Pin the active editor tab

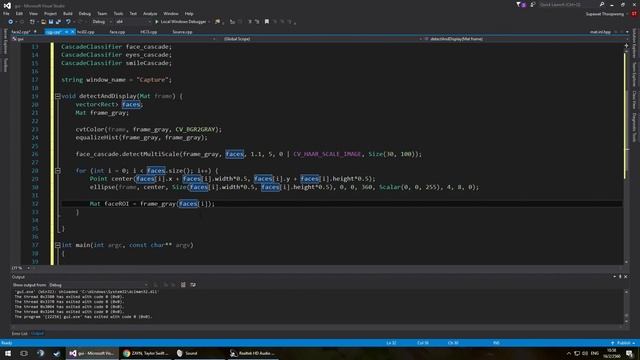[66, 32]
